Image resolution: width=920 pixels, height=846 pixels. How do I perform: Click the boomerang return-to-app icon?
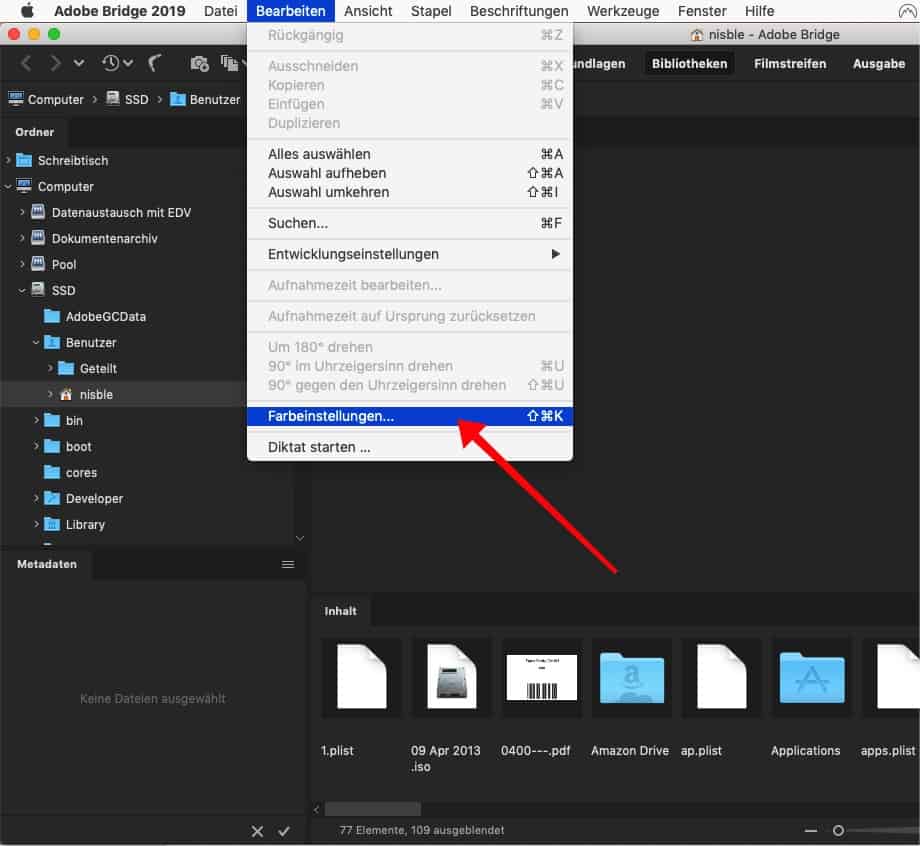coord(155,63)
